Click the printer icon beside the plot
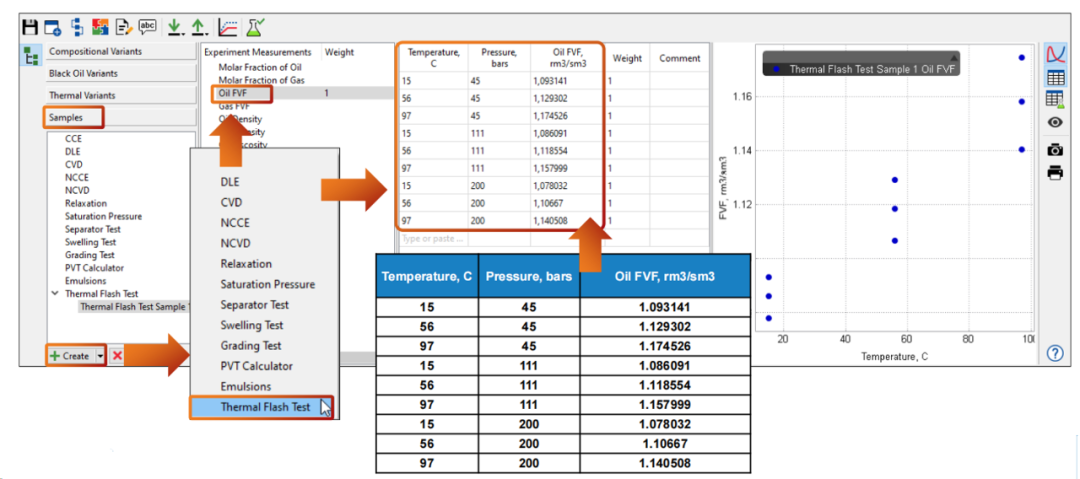The width and height of the screenshot is (1080, 479). (1054, 172)
